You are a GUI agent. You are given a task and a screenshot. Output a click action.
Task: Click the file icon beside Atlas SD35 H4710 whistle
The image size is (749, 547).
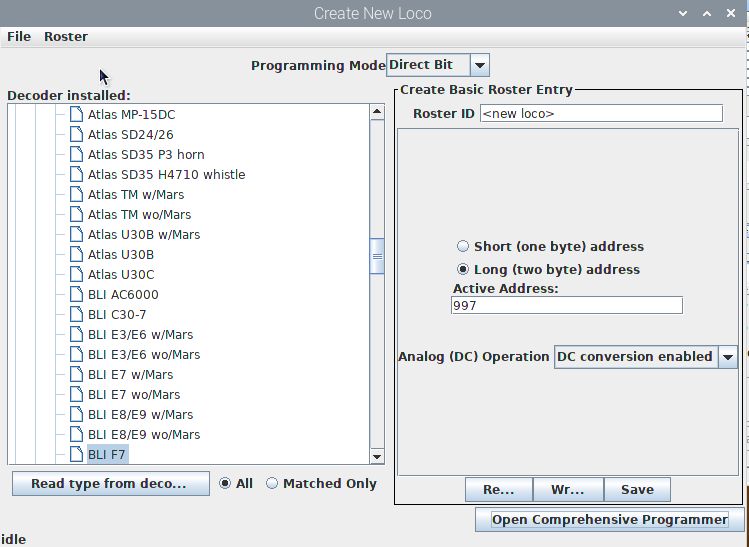point(76,175)
